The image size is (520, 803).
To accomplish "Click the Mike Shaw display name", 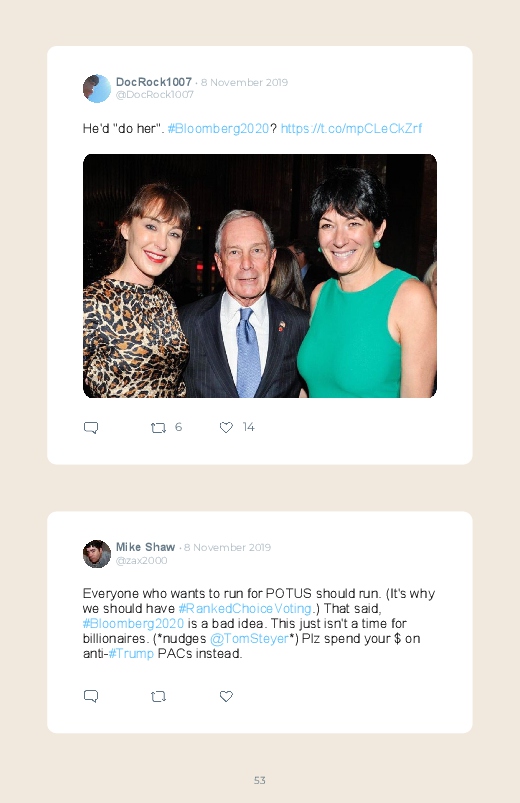I will click(x=145, y=547).
